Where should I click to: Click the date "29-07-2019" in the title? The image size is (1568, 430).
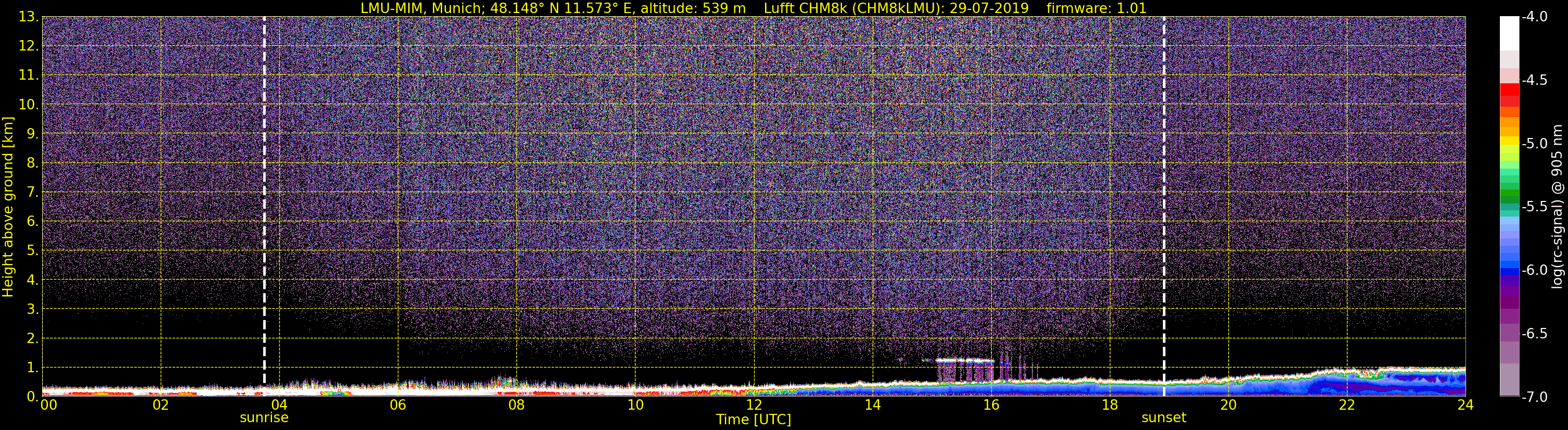[989, 8]
